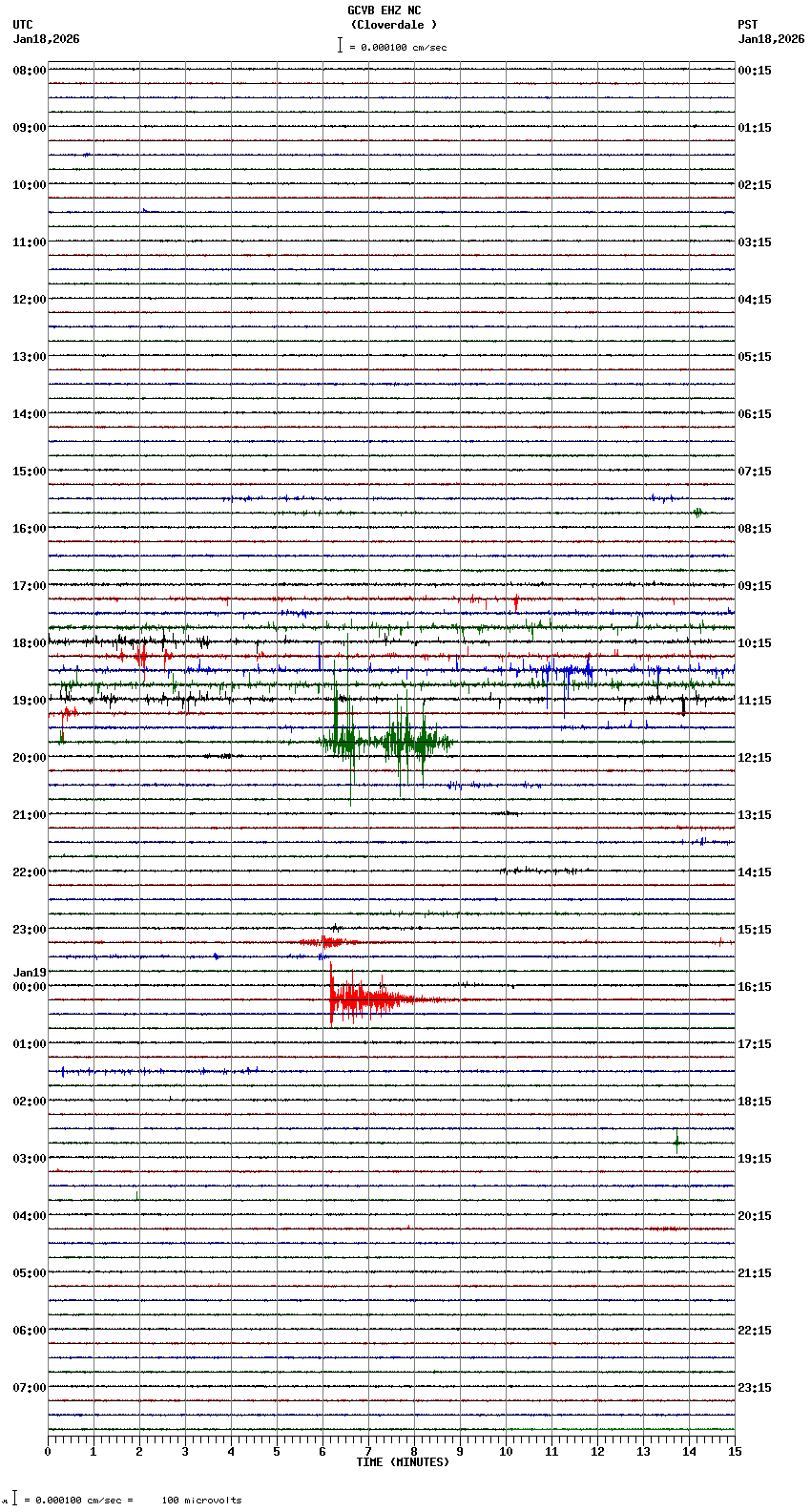Click the 10:15 PST row label
This screenshot has width=811, height=1512.
tap(755, 643)
